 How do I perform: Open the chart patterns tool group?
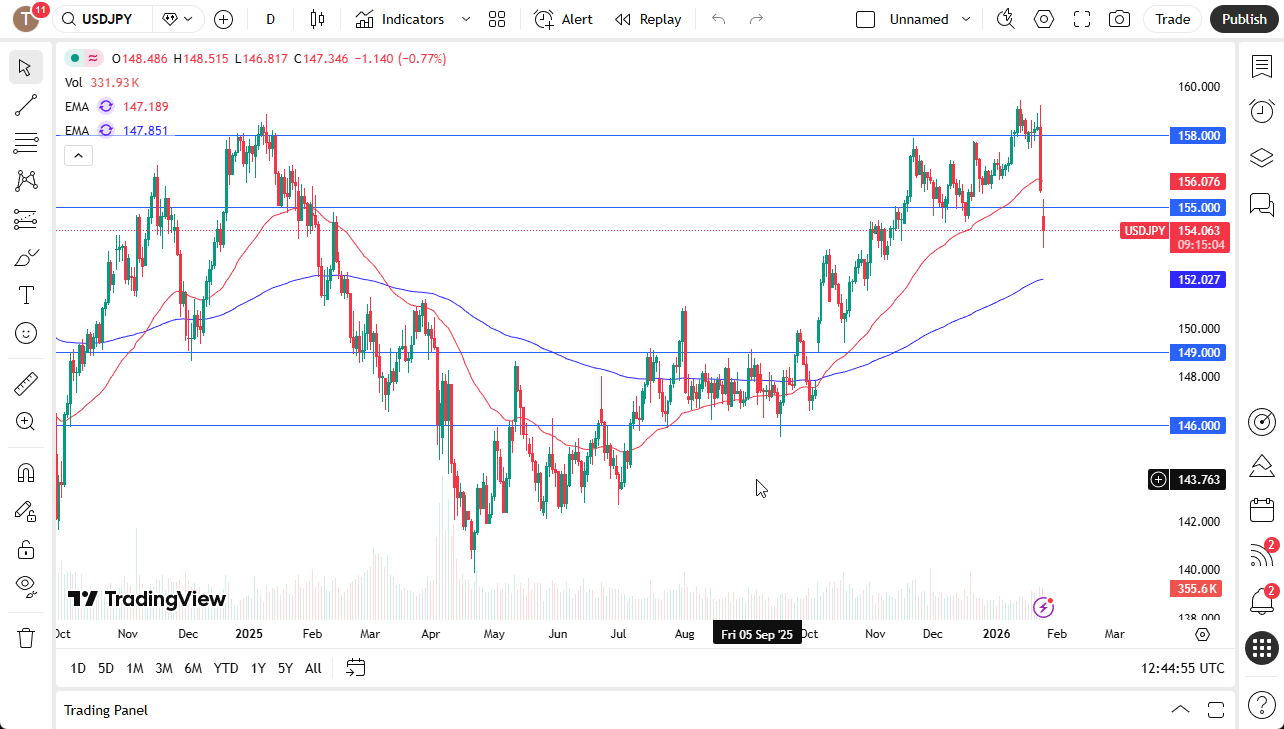tap(26, 181)
